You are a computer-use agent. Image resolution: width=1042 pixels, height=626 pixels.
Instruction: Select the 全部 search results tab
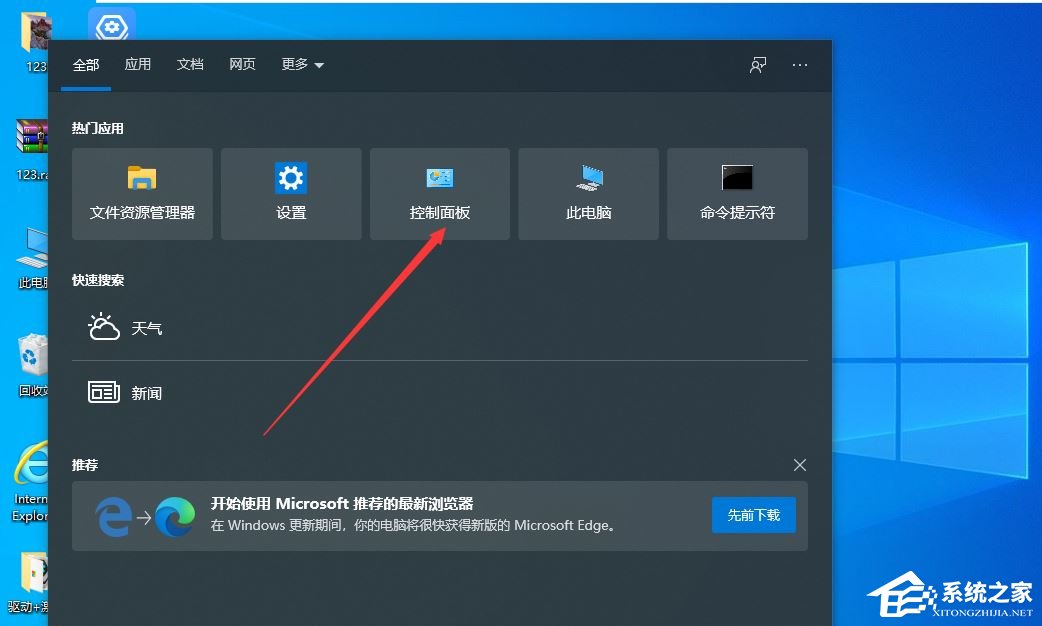click(85, 64)
